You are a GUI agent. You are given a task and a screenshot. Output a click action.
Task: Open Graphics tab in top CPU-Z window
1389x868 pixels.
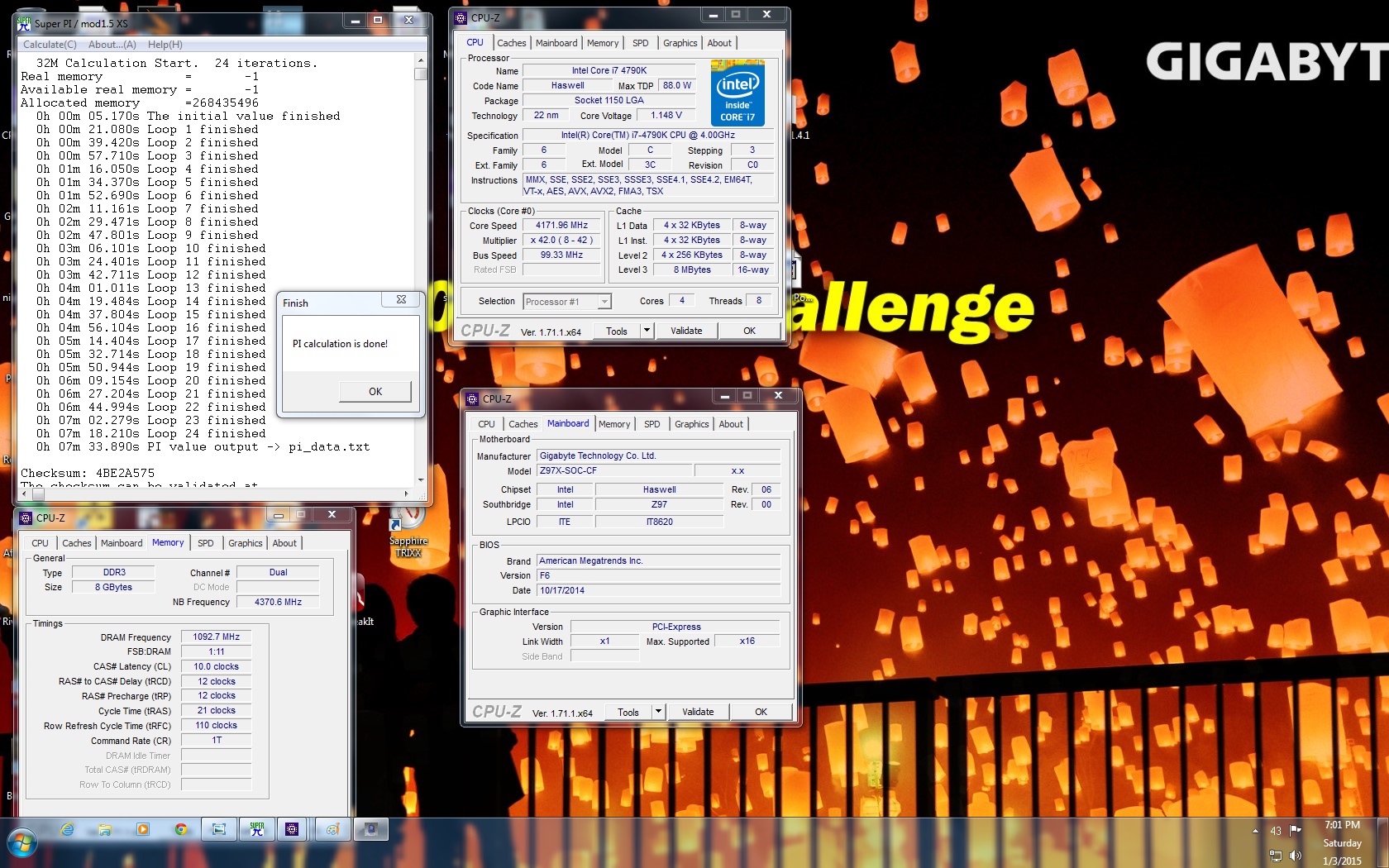pyautogui.click(x=680, y=43)
